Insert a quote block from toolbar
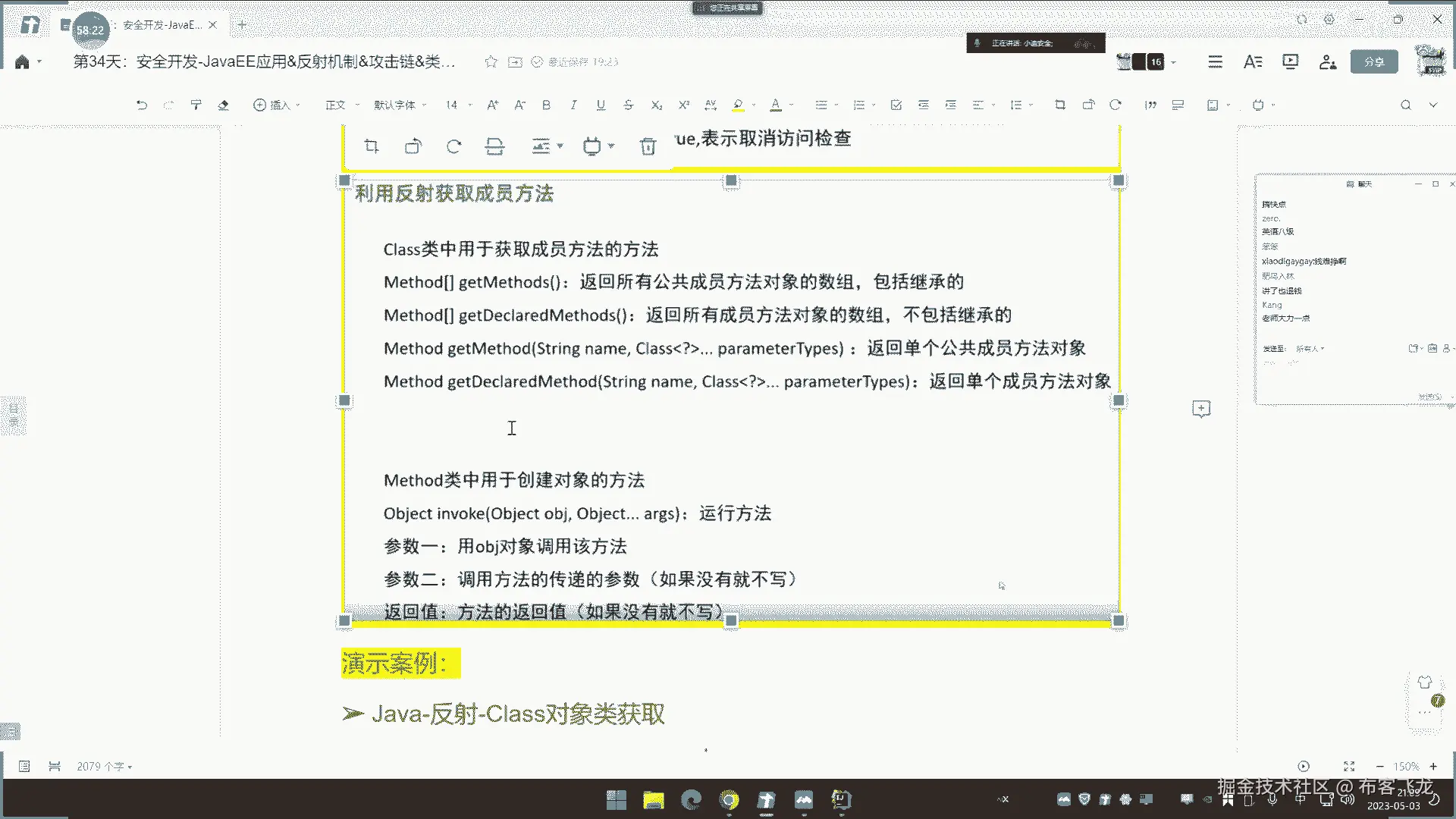 tap(1150, 105)
